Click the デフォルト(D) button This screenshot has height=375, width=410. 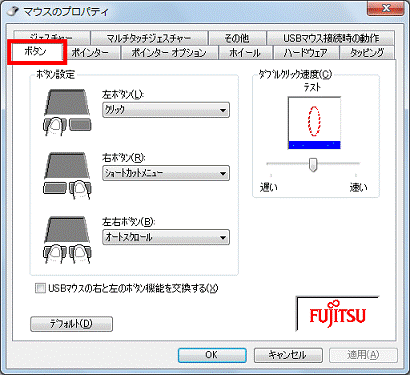coord(71,324)
